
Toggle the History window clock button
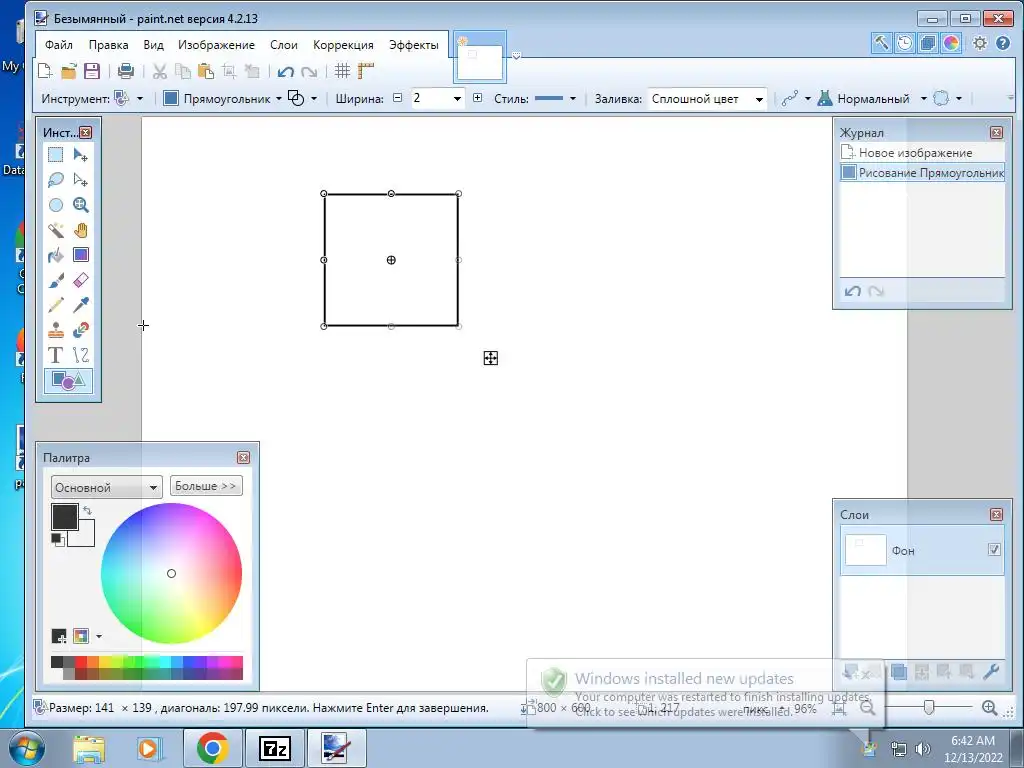coord(904,43)
